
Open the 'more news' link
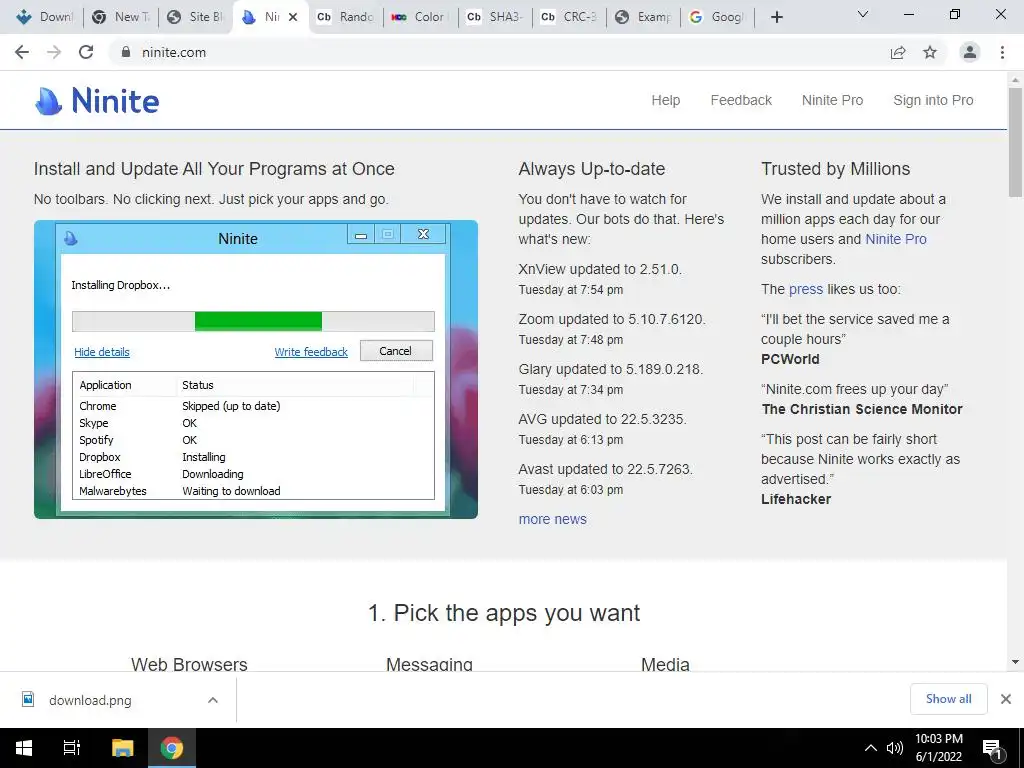[x=552, y=519]
